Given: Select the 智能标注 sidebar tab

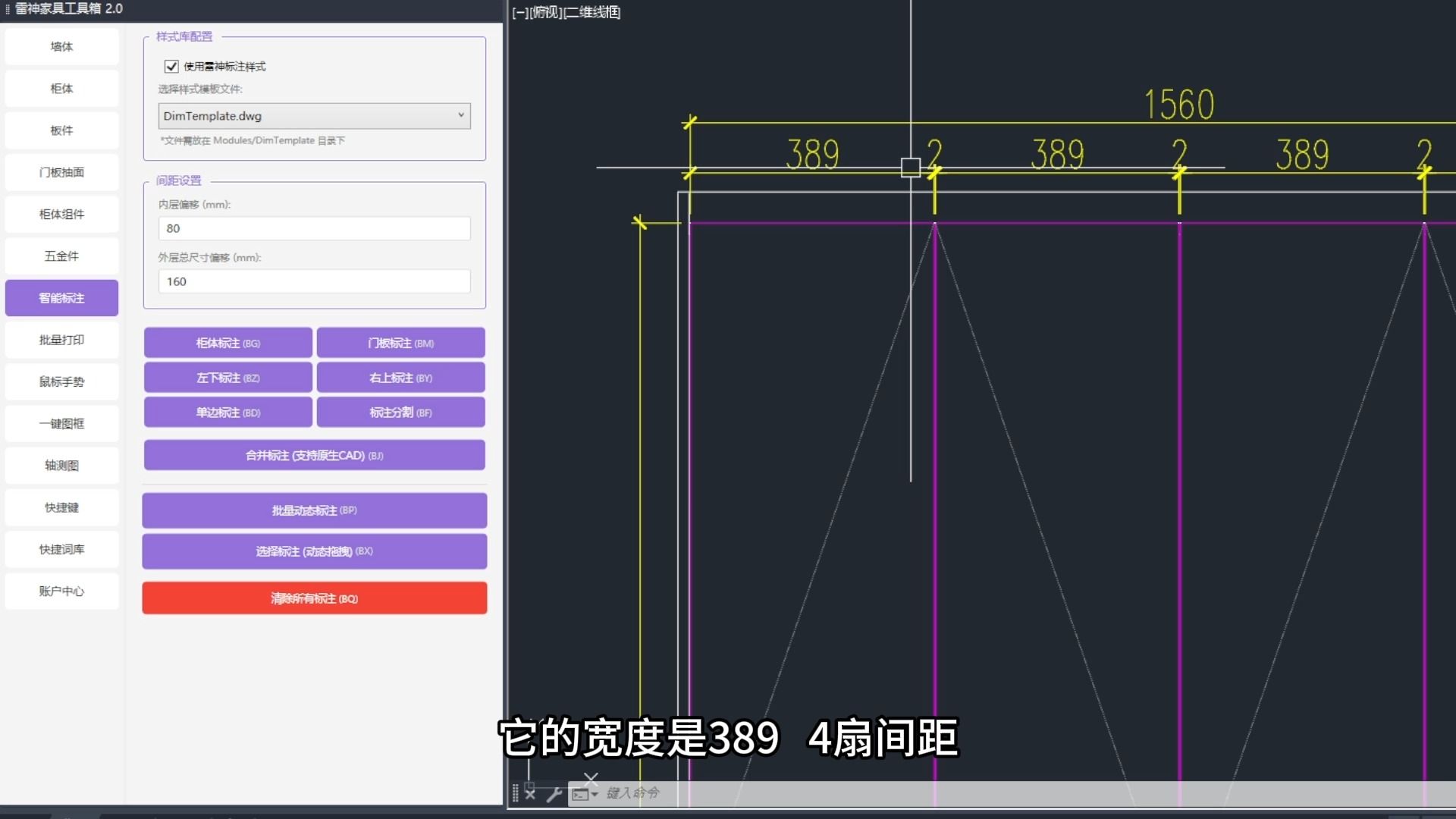Looking at the screenshot, I should pyautogui.click(x=61, y=298).
